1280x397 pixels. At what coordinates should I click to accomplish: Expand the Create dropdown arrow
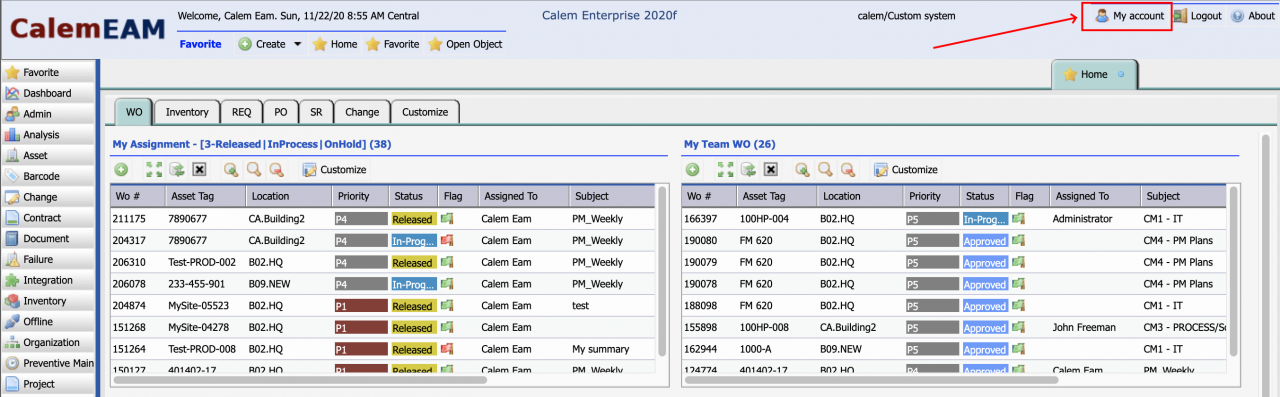(297, 44)
